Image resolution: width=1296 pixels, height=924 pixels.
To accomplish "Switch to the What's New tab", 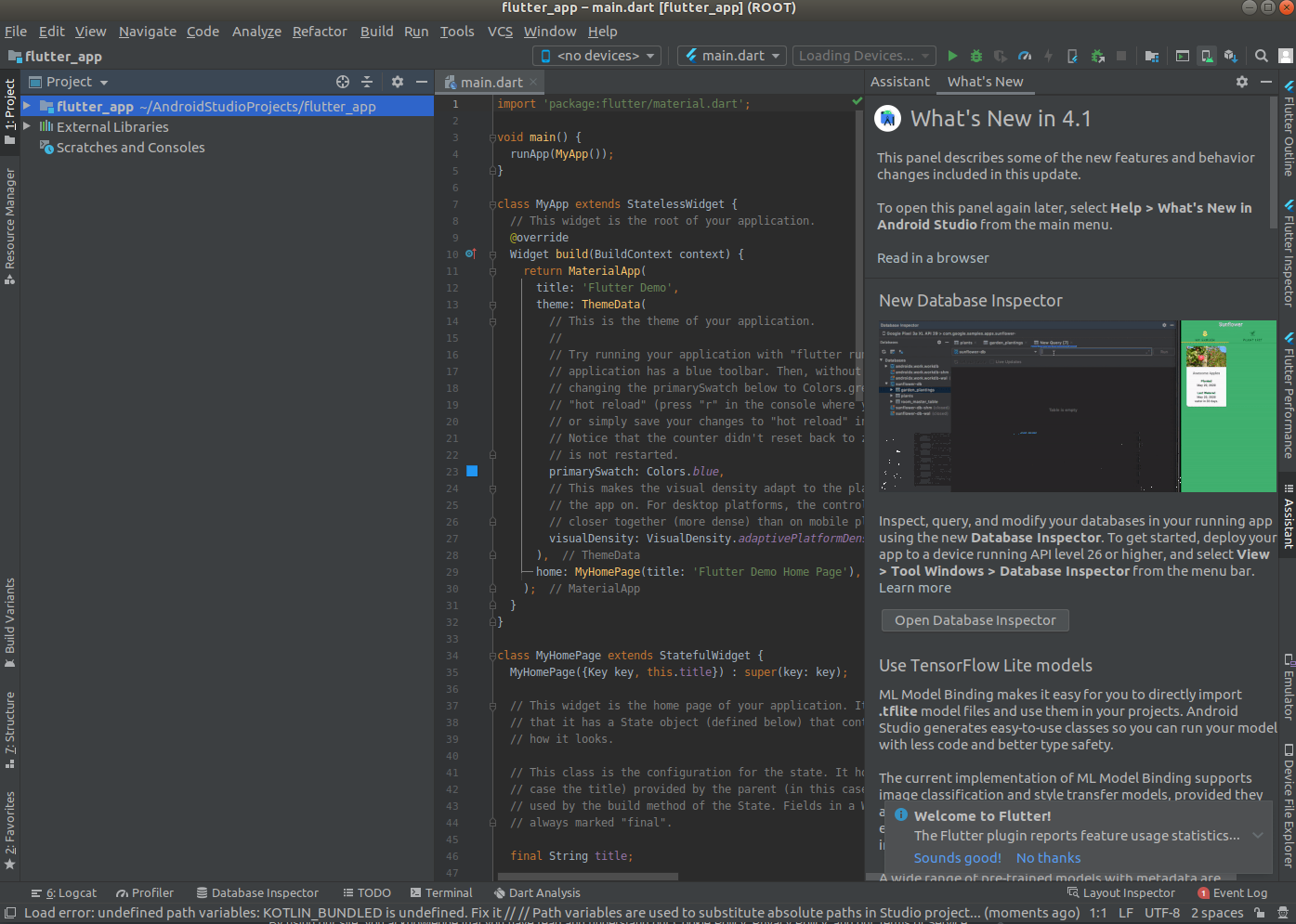I will (985, 82).
